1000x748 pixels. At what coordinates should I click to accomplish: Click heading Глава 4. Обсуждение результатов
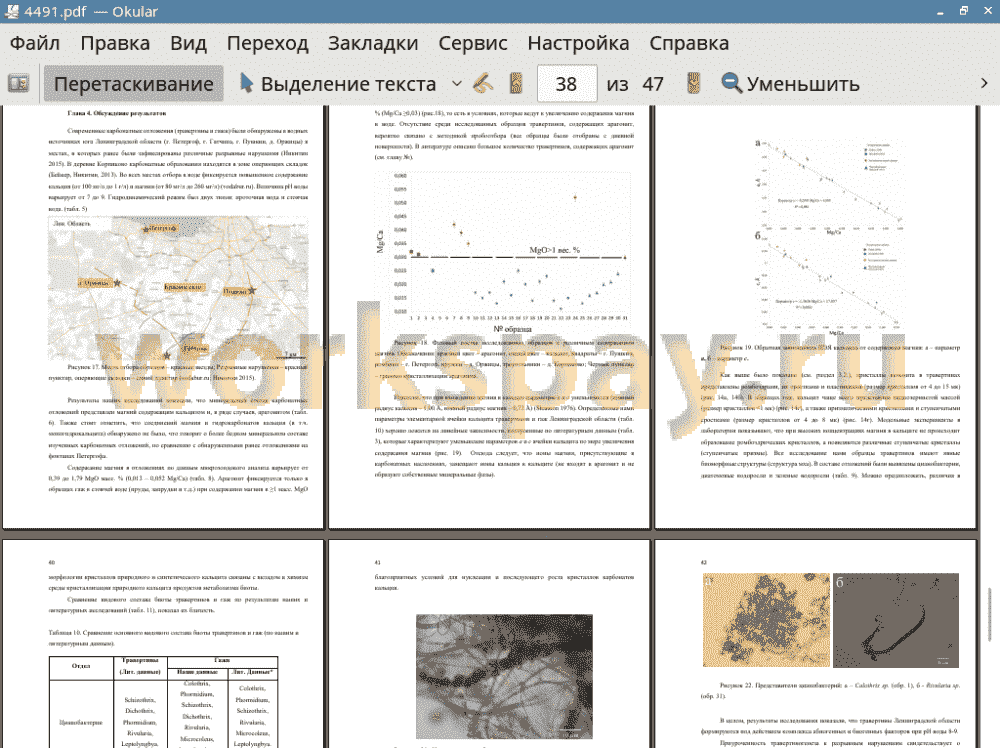coord(117,113)
